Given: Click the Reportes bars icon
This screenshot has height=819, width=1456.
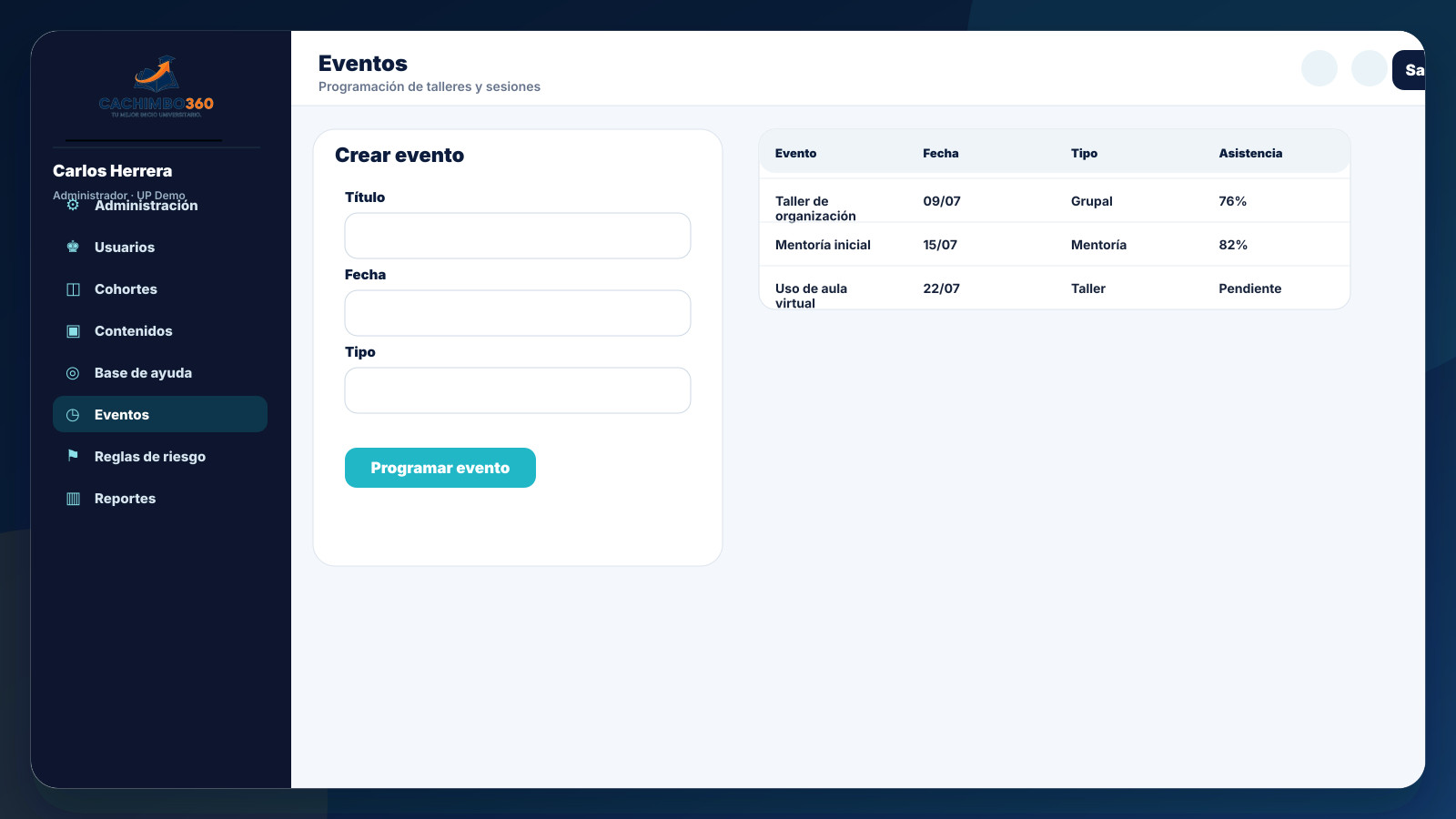Looking at the screenshot, I should [73, 499].
